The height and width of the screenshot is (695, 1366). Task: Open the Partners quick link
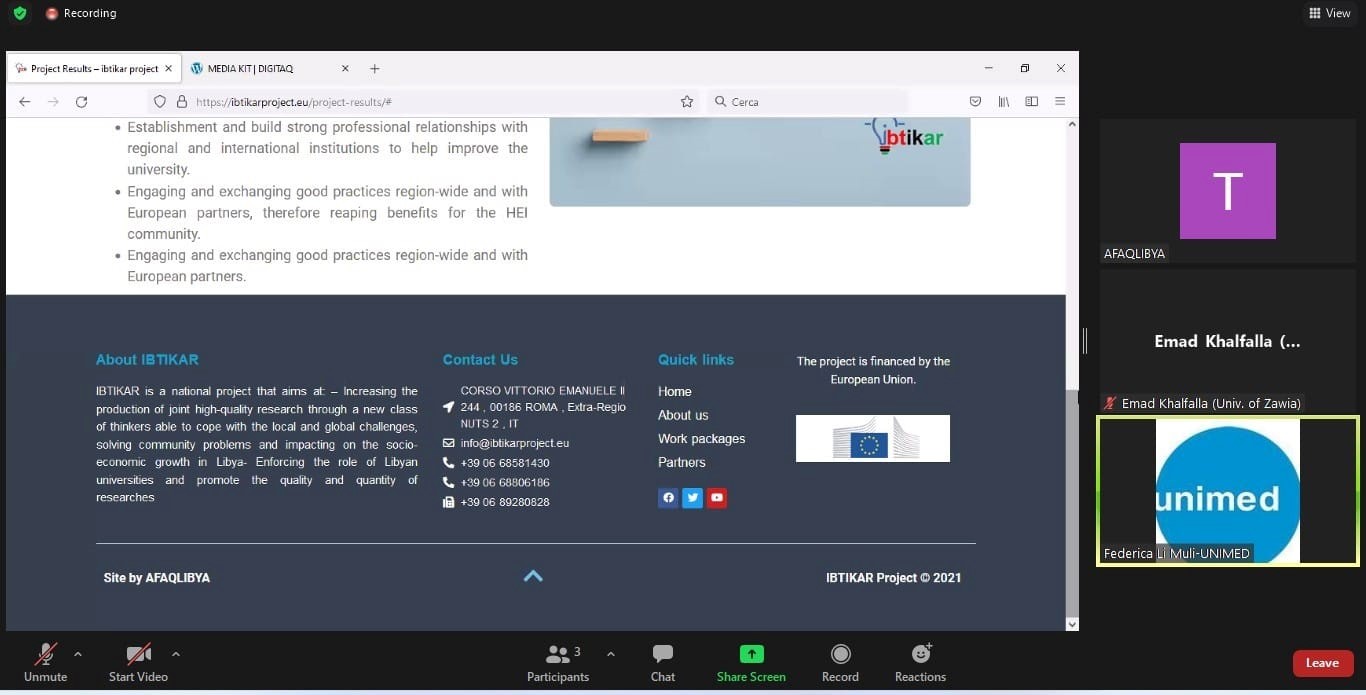682,462
